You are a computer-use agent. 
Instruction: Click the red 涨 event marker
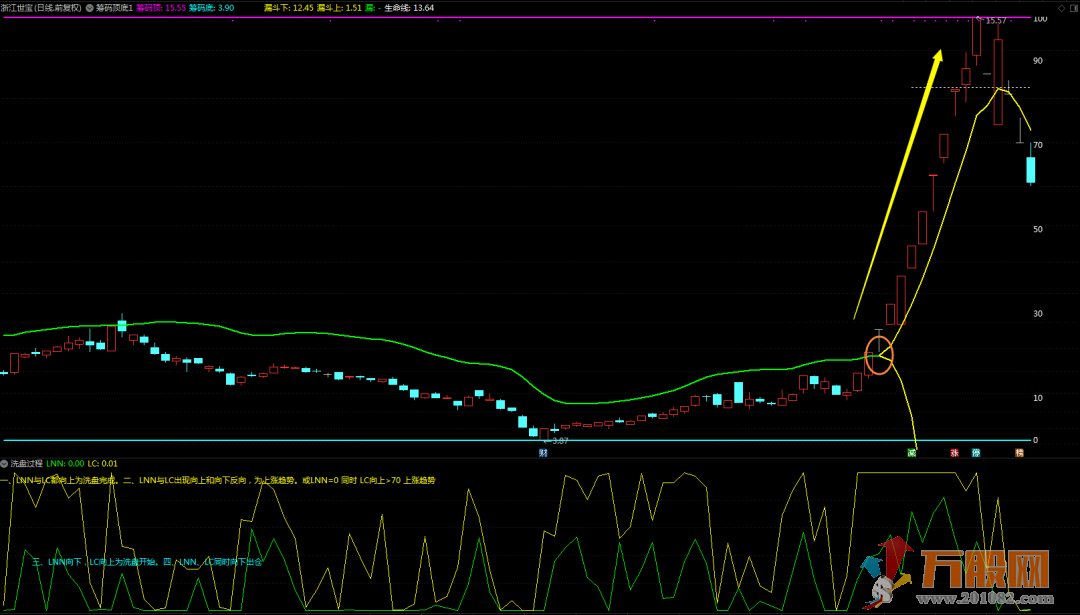[x=954, y=453]
